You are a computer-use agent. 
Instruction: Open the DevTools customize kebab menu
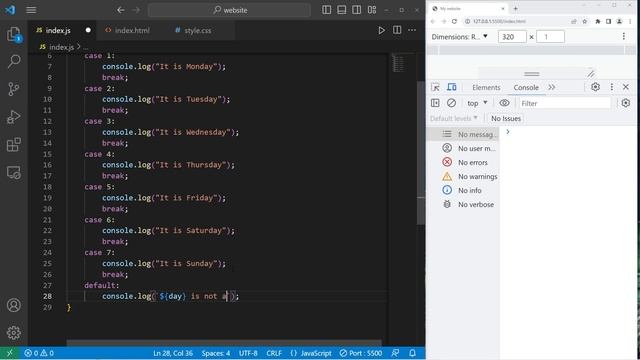pos(611,87)
